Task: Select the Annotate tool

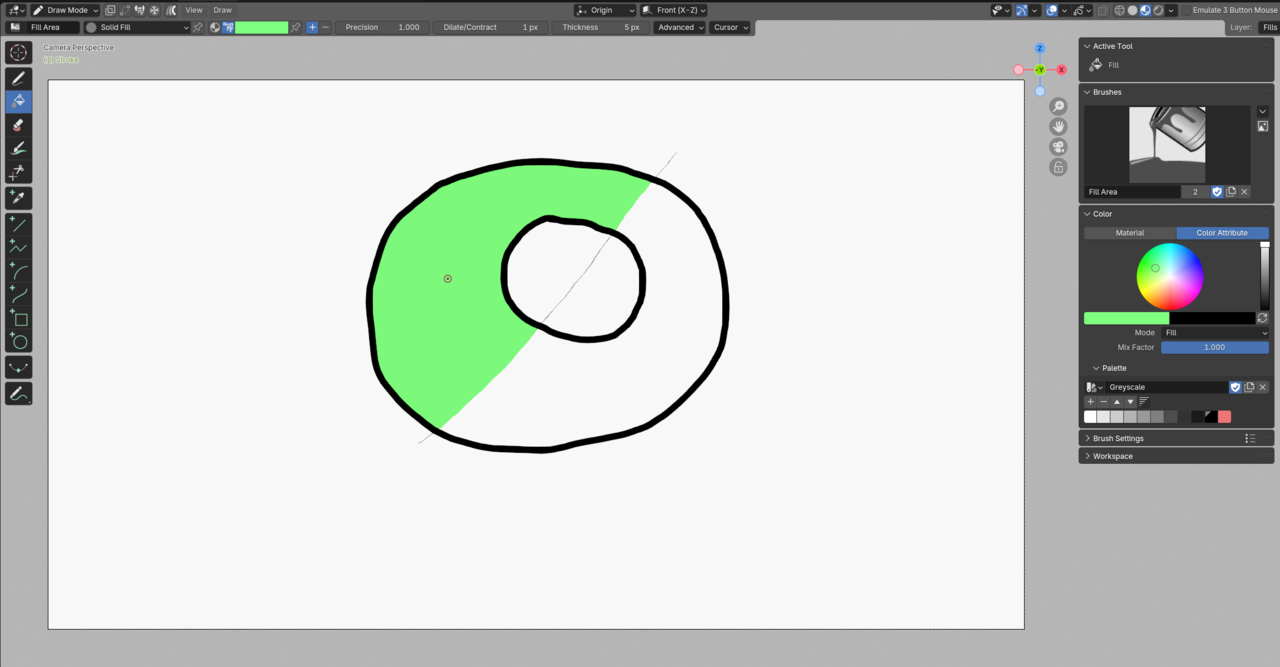Action: pos(18,394)
